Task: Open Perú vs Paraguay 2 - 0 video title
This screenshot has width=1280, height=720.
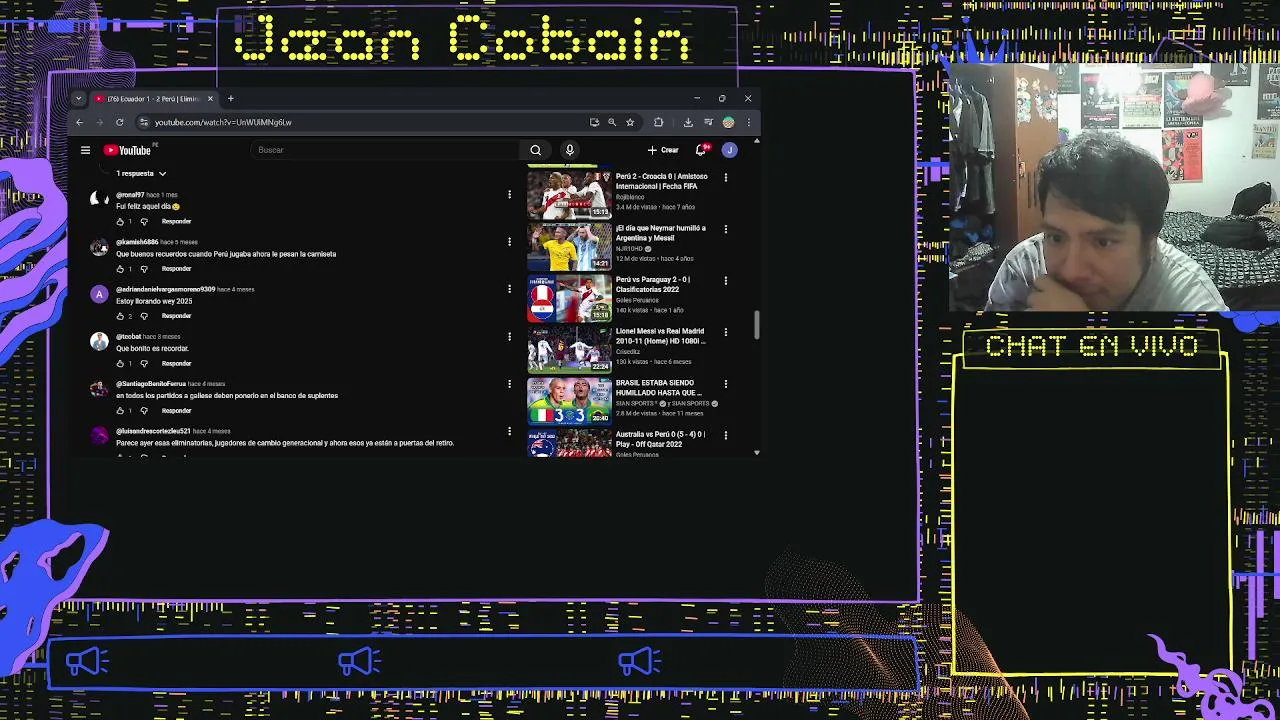Action: coord(653,284)
